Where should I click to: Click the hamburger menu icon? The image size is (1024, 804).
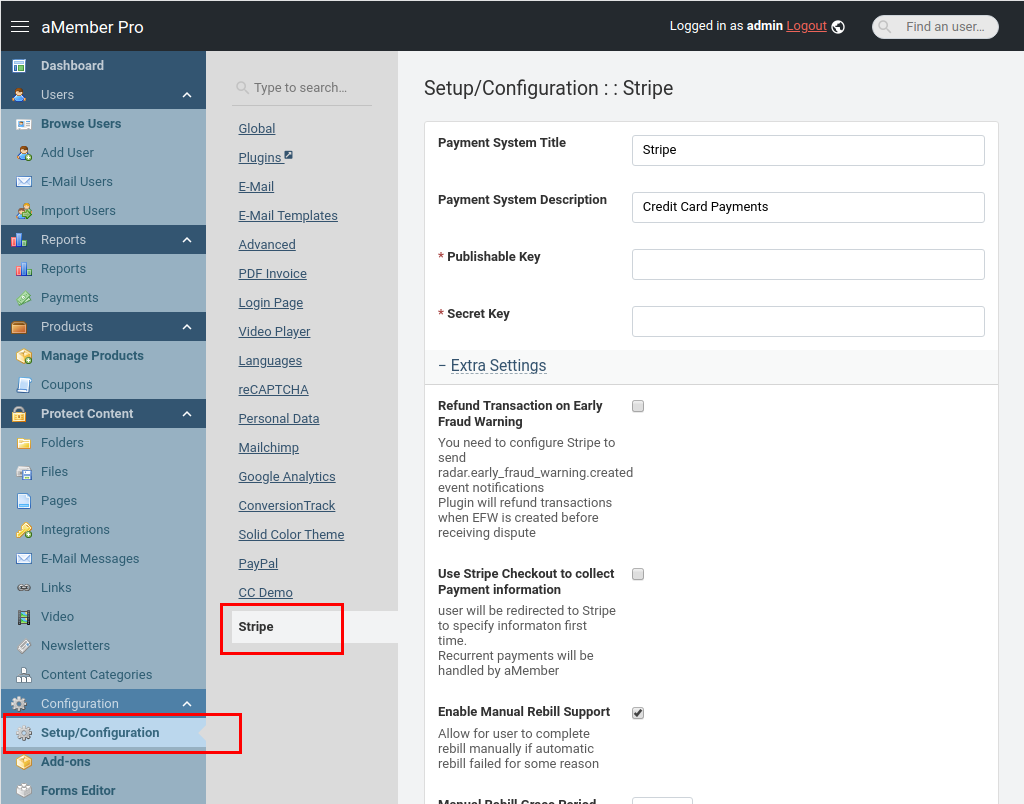click(20, 27)
